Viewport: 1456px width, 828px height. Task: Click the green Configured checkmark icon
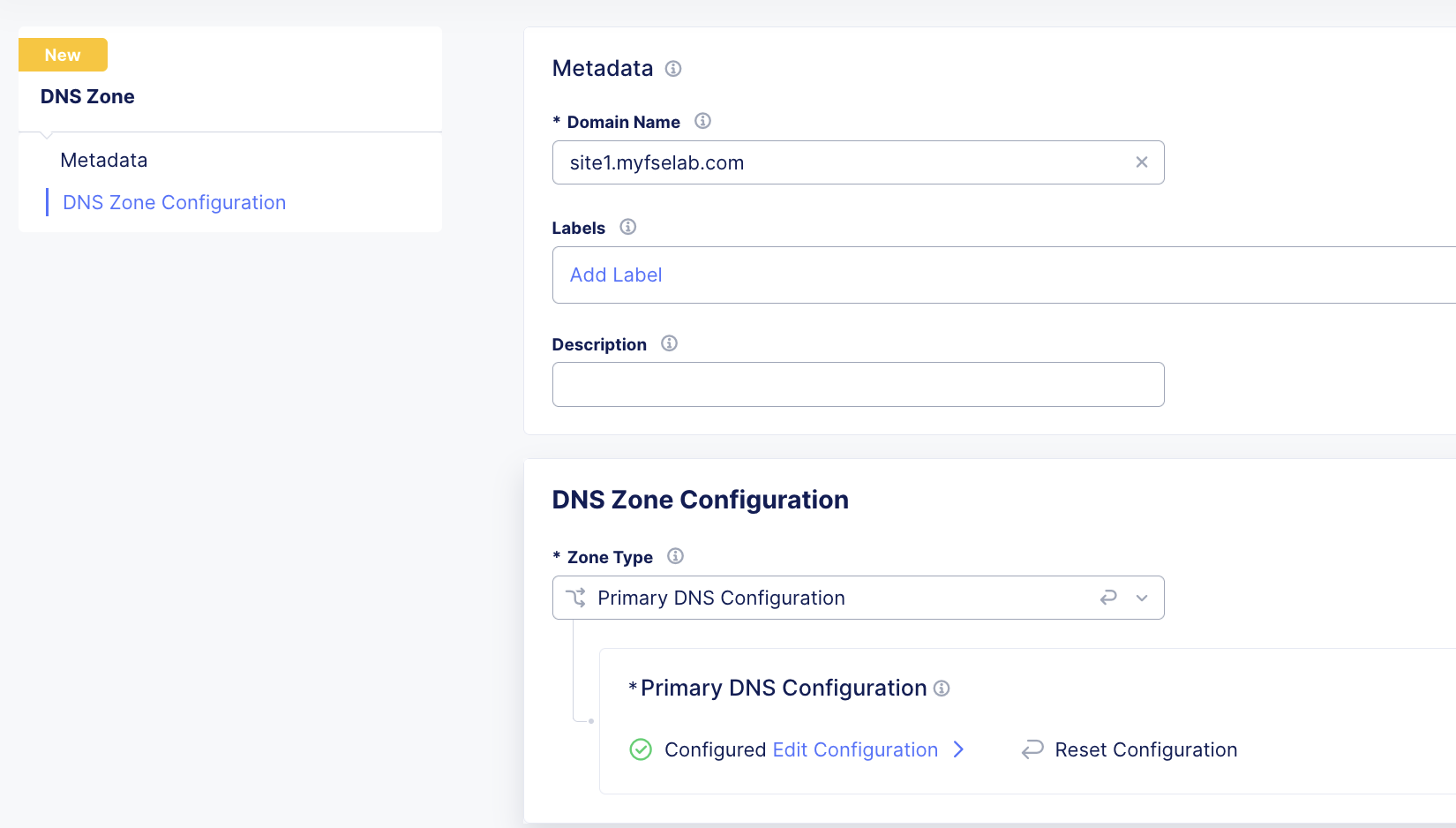coord(641,749)
